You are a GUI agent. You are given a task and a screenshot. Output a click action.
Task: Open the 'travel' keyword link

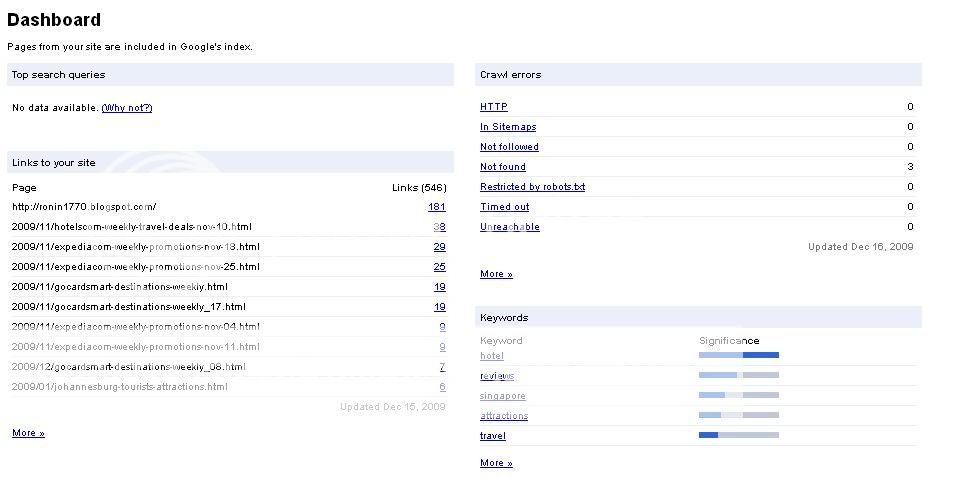pos(493,436)
